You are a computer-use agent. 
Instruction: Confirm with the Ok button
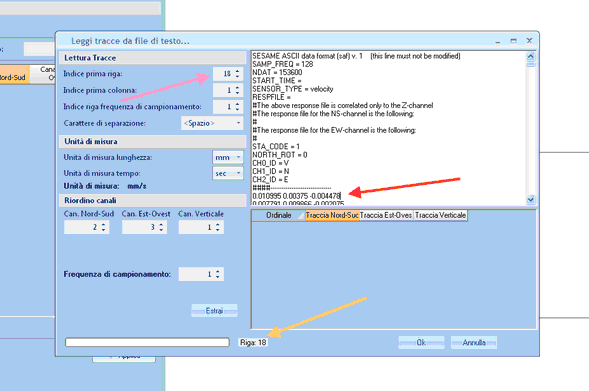pyautogui.click(x=421, y=343)
